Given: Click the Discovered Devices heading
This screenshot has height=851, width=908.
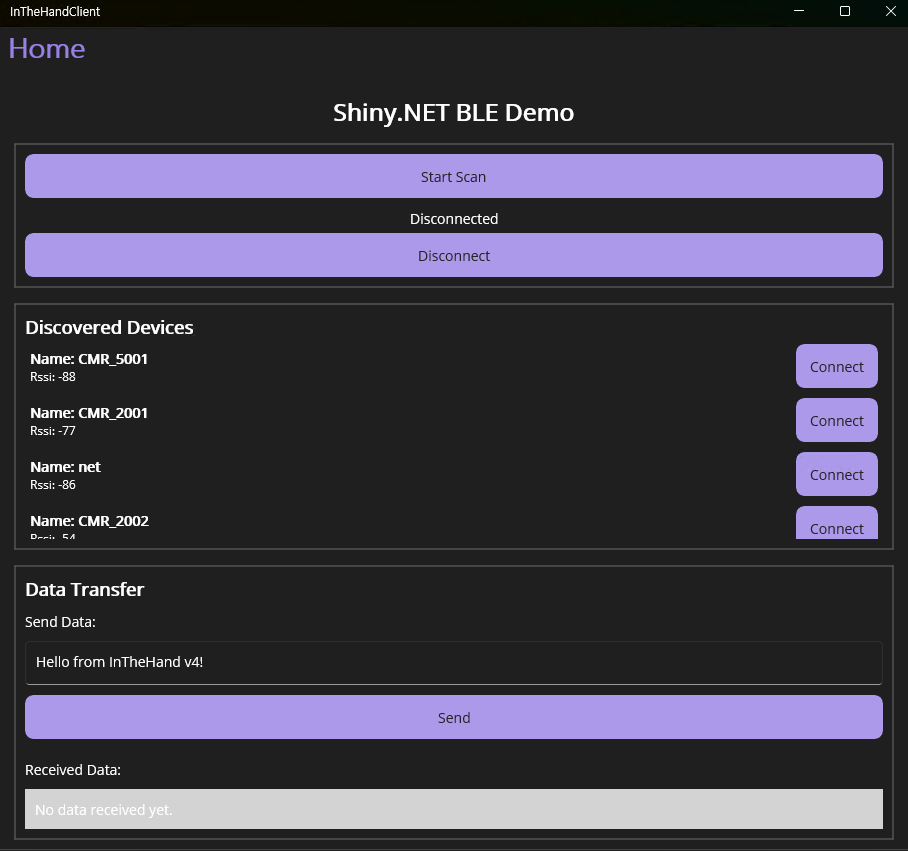Looking at the screenshot, I should coord(109,328).
